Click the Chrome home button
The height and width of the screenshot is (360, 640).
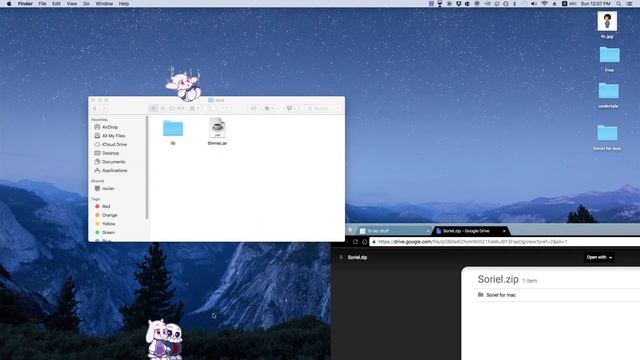coord(364,242)
